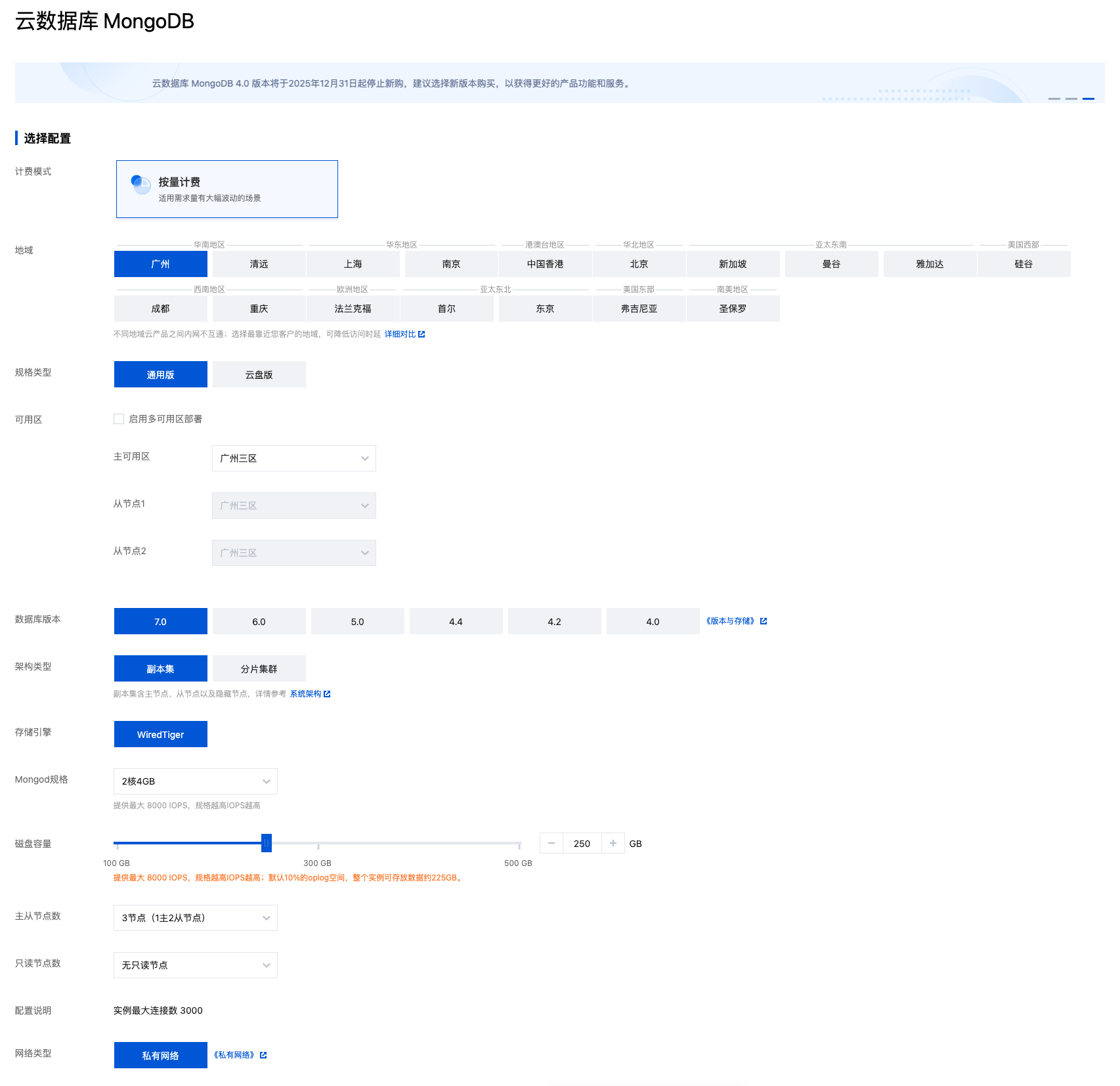Choose the 圣保罗 region
The width and height of the screenshot is (1120, 1086).
coord(733,309)
